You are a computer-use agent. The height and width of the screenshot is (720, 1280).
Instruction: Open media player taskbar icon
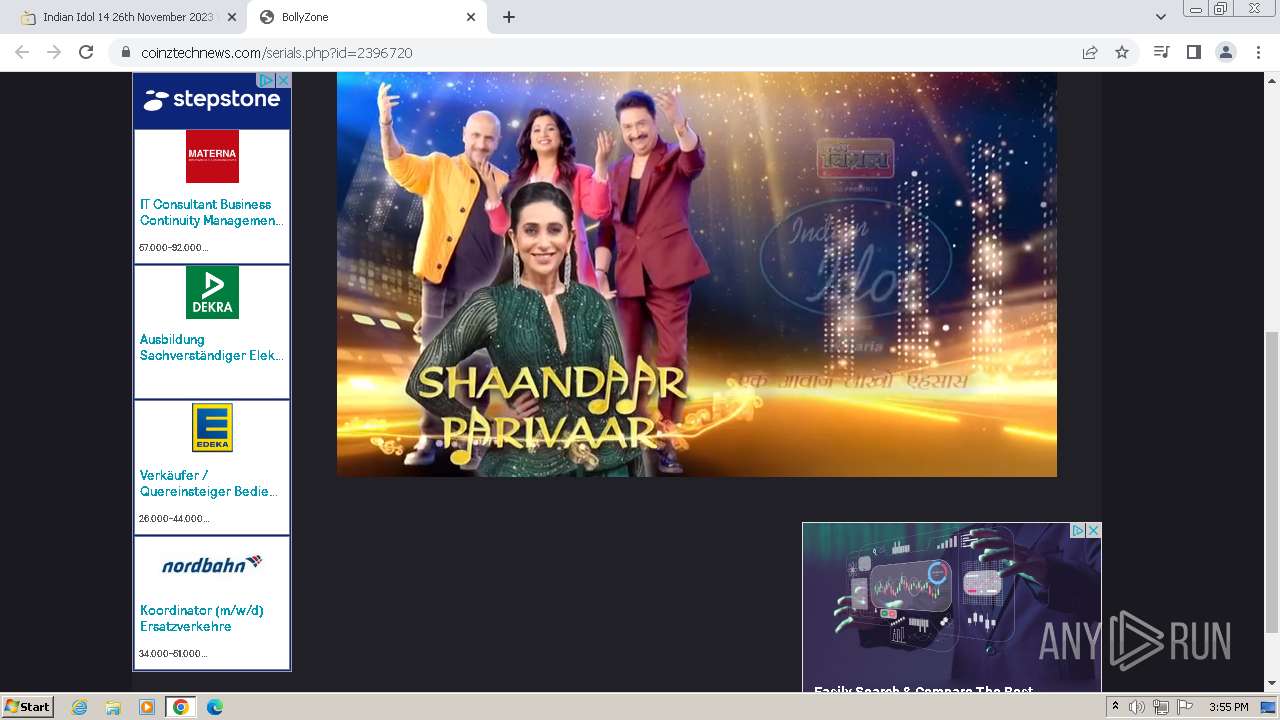point(147,707)
